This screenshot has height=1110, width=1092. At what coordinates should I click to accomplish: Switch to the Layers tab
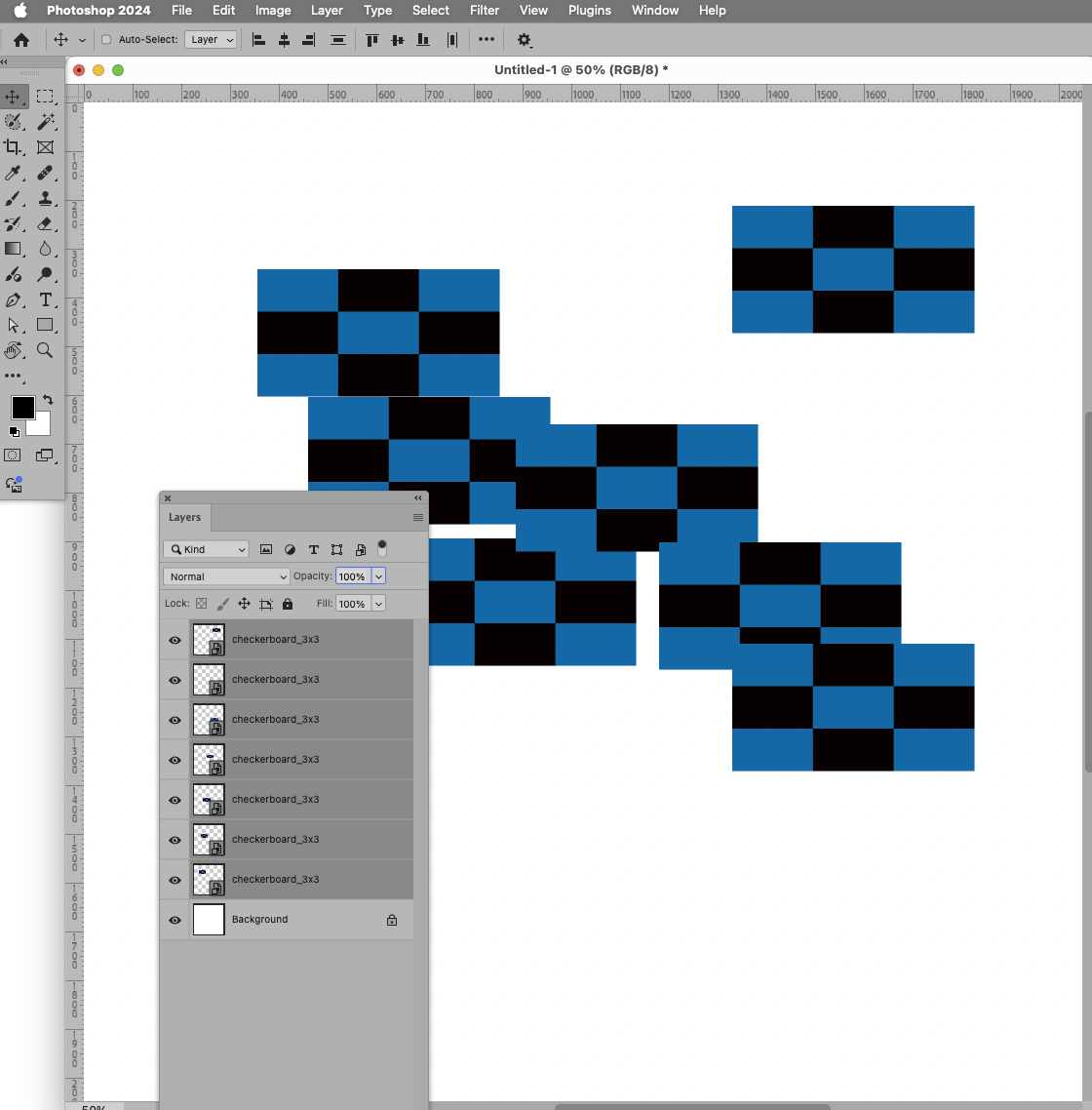(x=184, y=517)
